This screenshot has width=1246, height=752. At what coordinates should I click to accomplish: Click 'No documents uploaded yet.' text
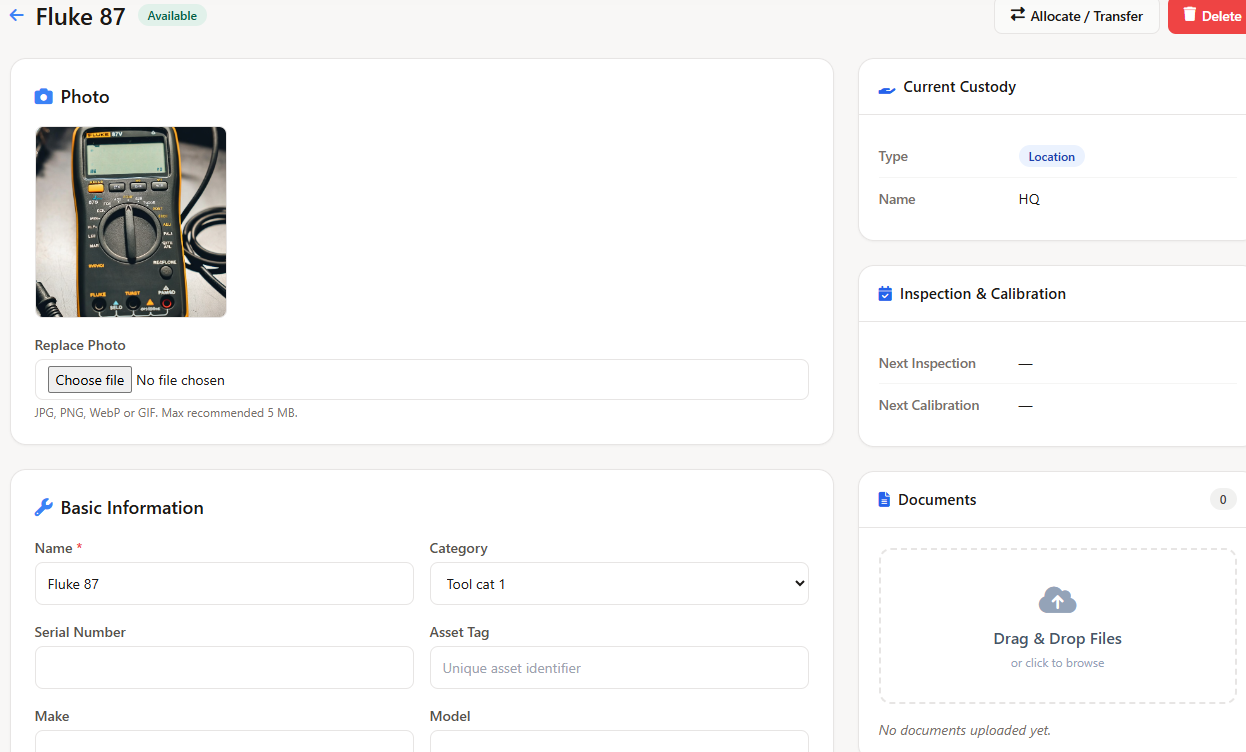coord(964,731)
